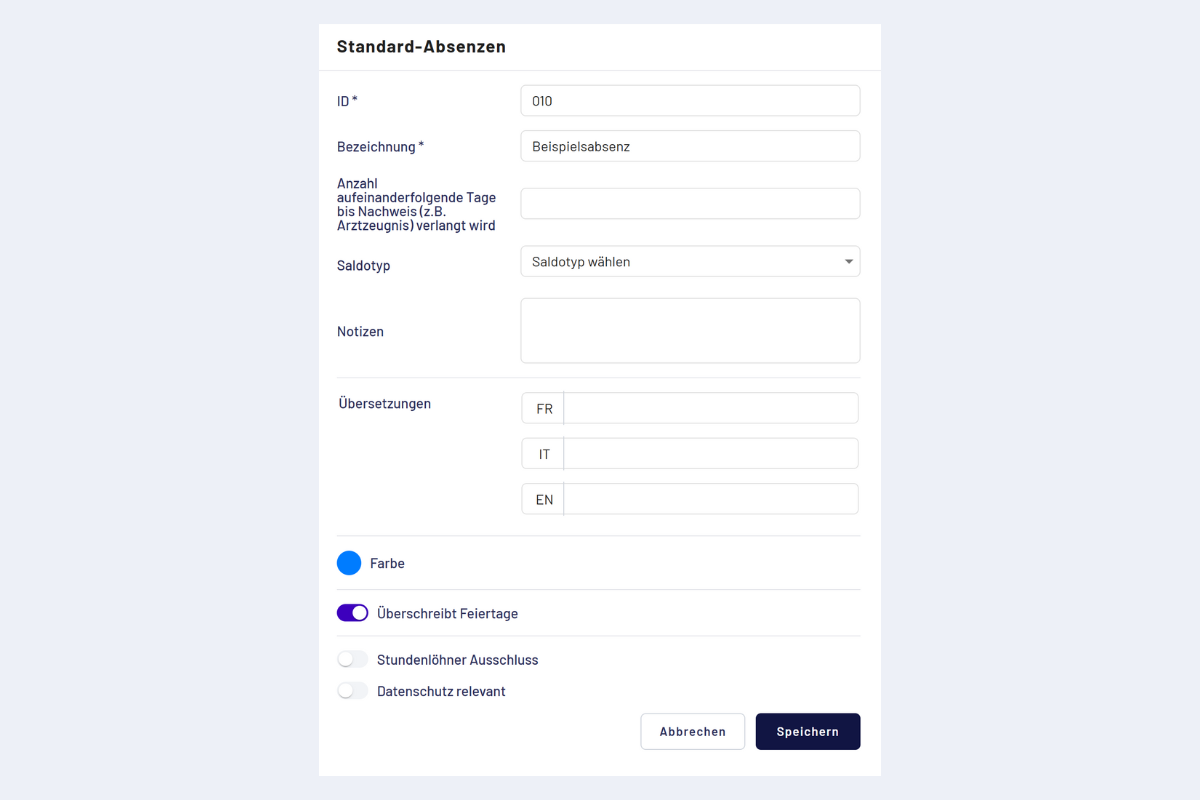
Task: Click the FR language label box
Action: tap(544, 408)
